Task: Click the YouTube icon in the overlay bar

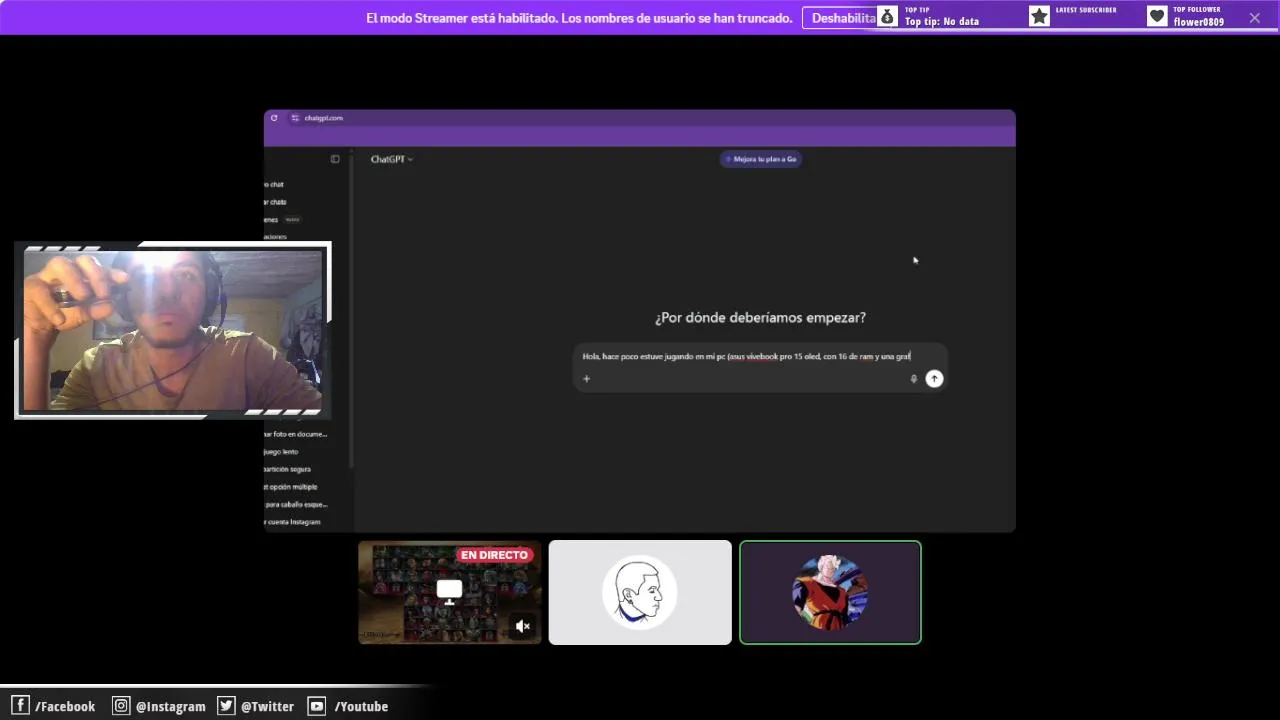Action: tap(317, 706)
